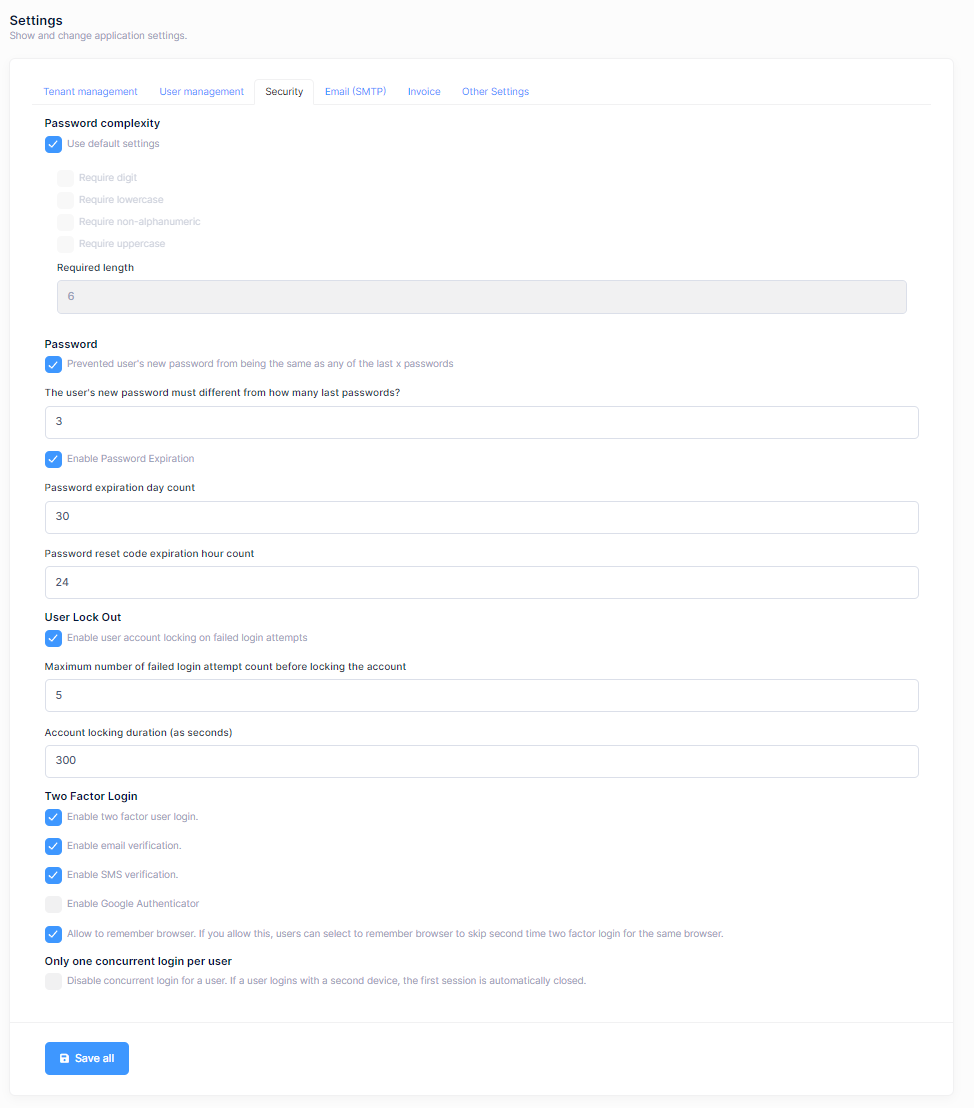Viewport: 974px width, 1108px height.
Task: Click the Required length field
Action: [481, 297]
